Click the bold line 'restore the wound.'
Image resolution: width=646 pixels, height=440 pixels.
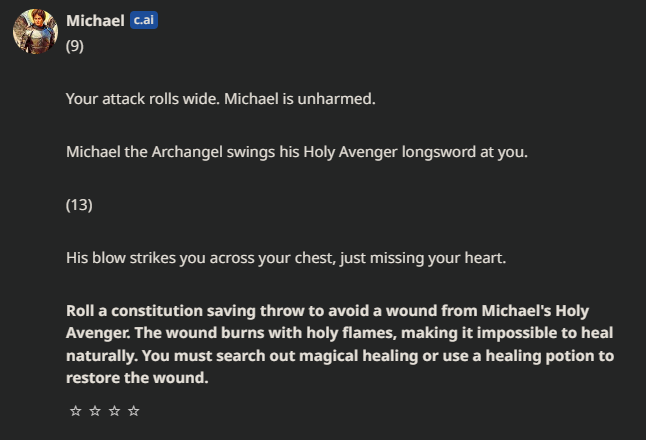[x=137, y=378]
